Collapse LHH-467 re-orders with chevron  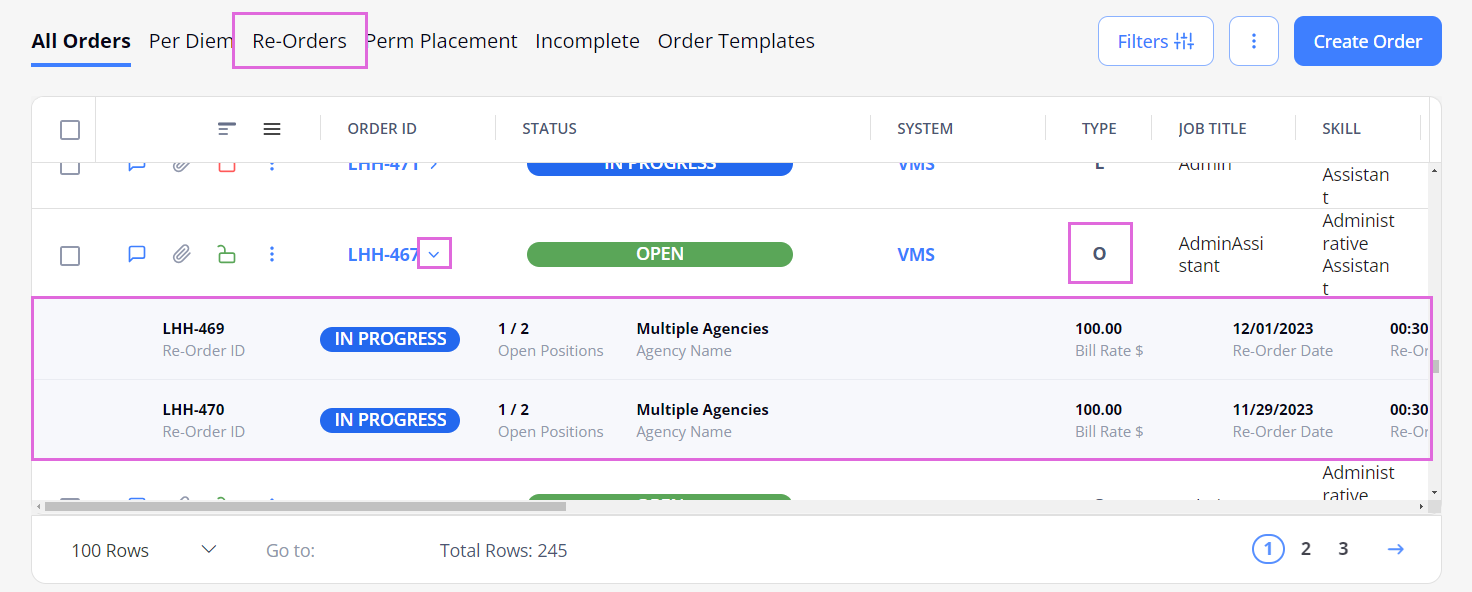pyautogui.click(x=434, y=255)
